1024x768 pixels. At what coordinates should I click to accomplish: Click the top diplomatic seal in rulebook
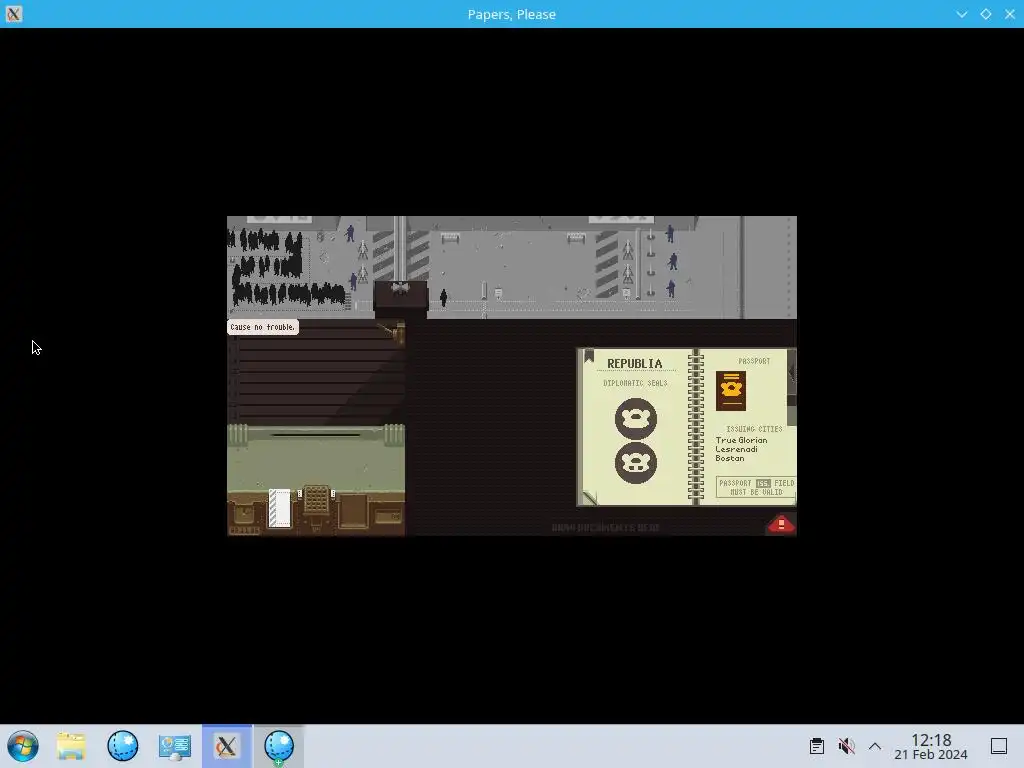[x=635, y=419]
